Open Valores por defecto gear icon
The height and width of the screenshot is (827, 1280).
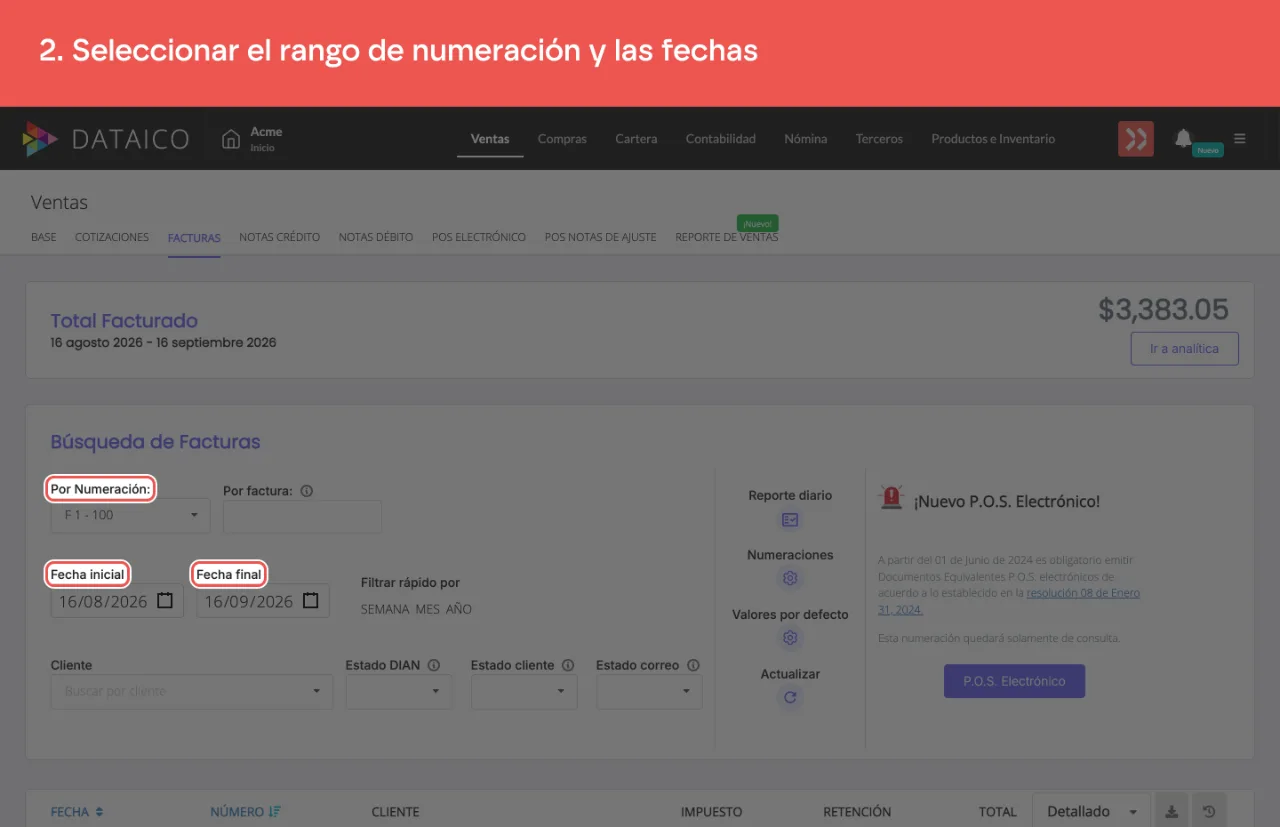pos(790,638)
